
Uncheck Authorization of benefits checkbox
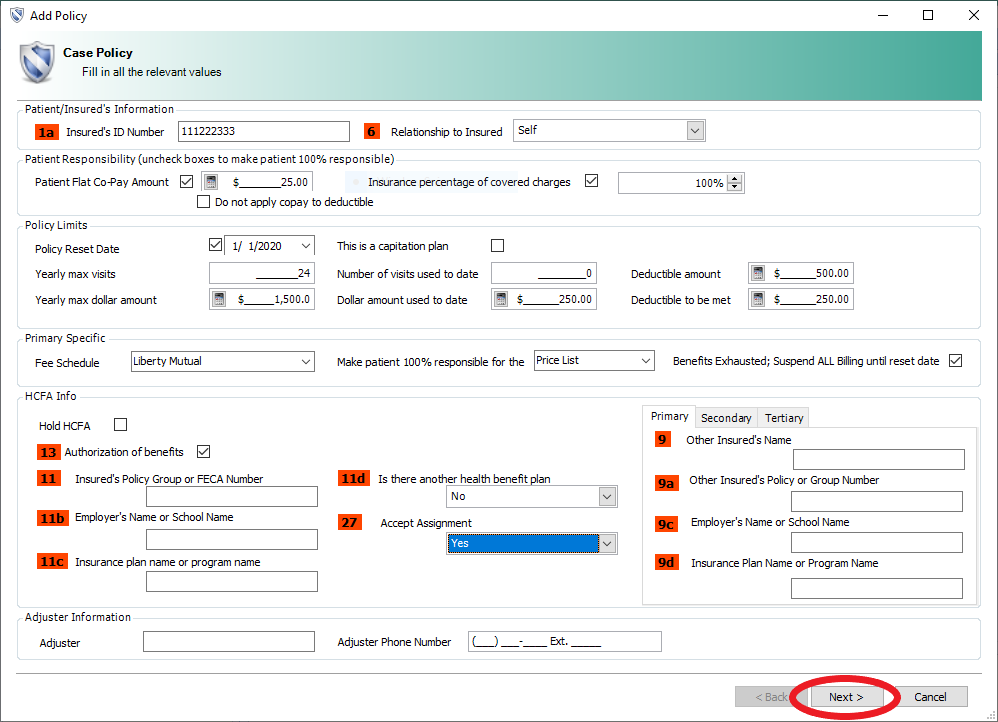[204, 452]
